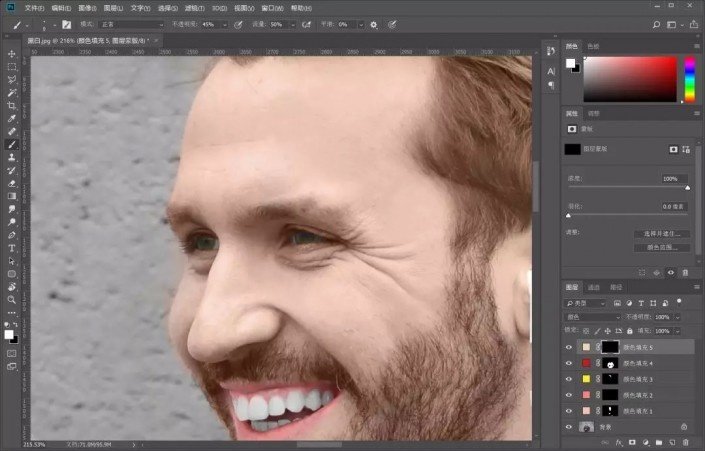
Task: Expand the layer filter 类型 dropdown
Action: click(x=590, y=303)
